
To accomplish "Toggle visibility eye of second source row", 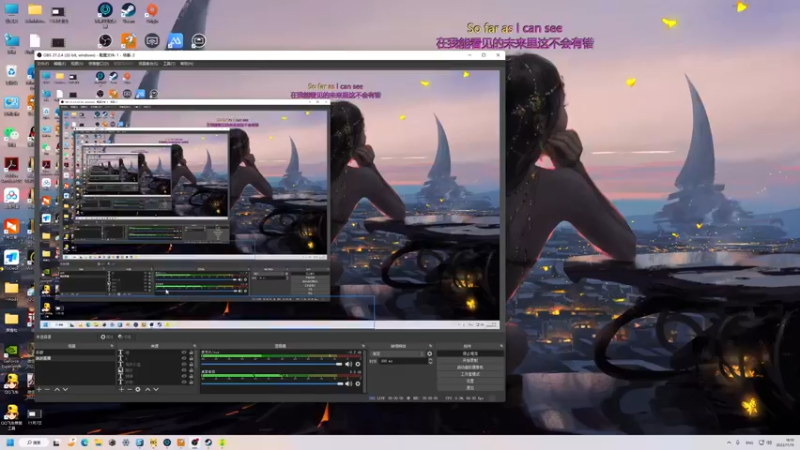I will [184, 358].
